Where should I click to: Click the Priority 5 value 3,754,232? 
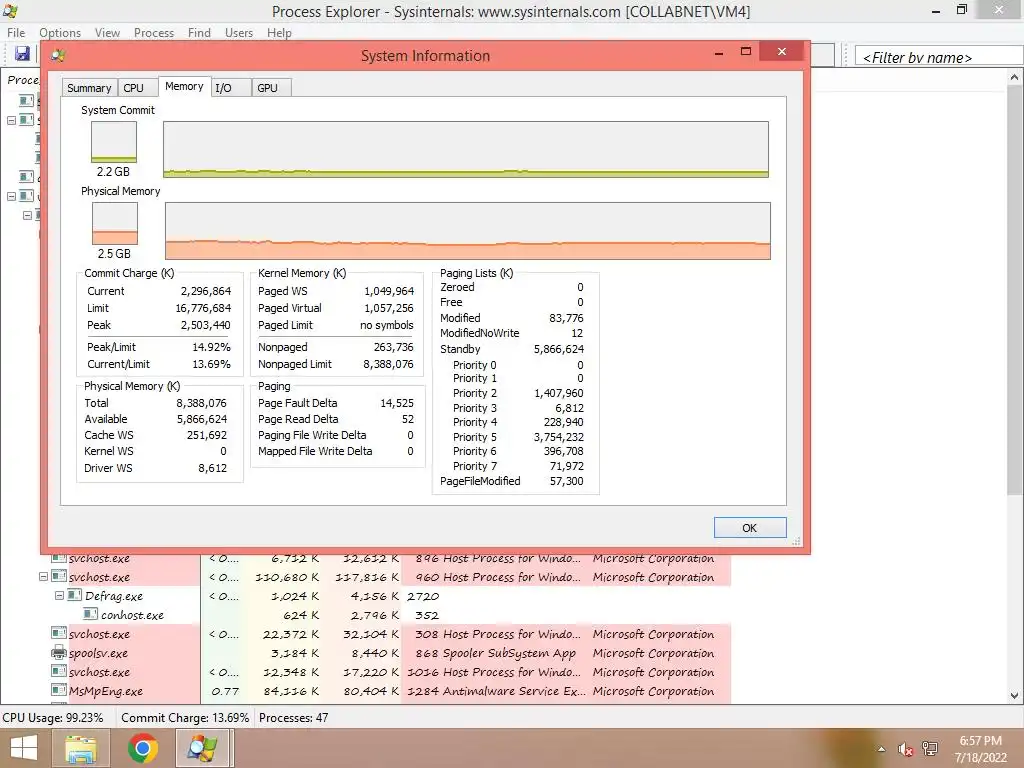(559, 437)
